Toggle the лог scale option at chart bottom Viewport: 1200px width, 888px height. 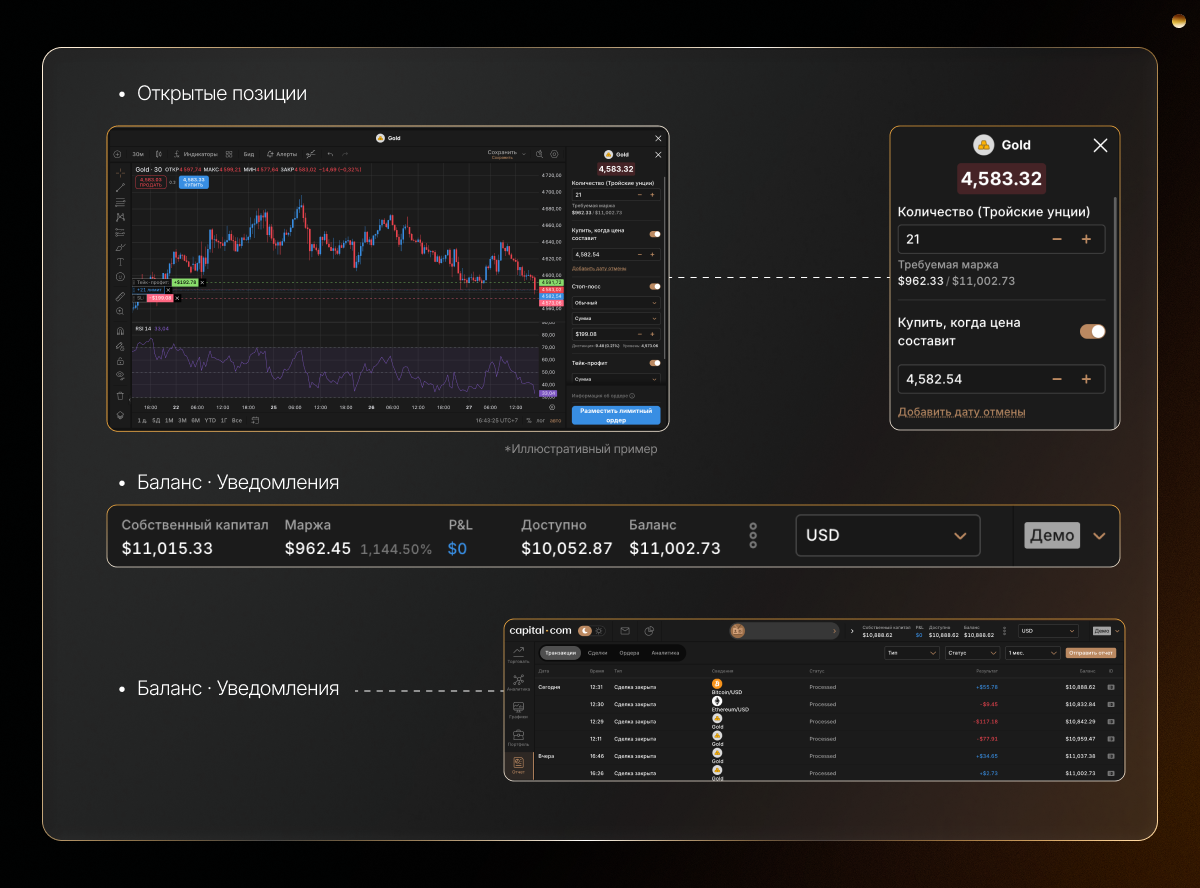[x=540, y=421]
